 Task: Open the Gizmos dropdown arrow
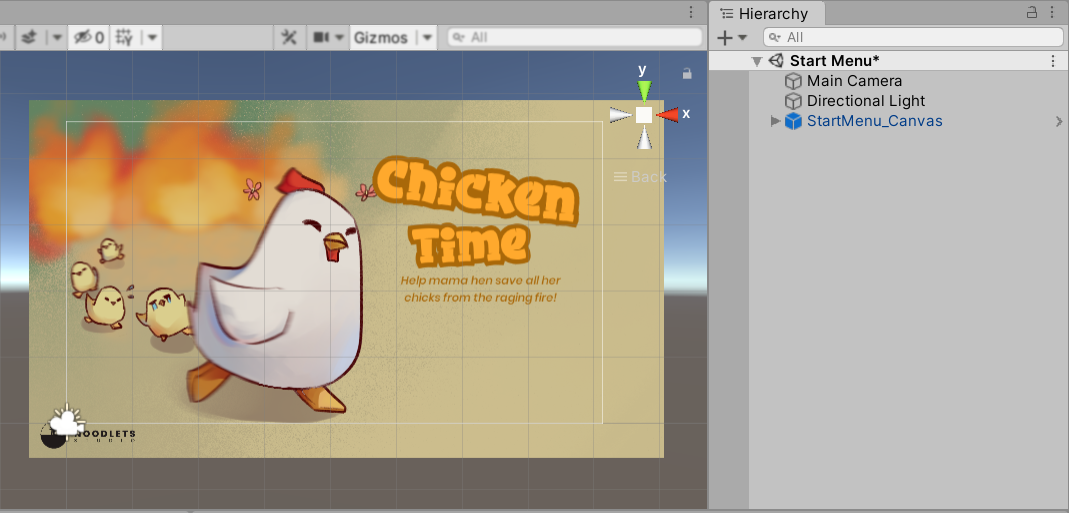427,37
